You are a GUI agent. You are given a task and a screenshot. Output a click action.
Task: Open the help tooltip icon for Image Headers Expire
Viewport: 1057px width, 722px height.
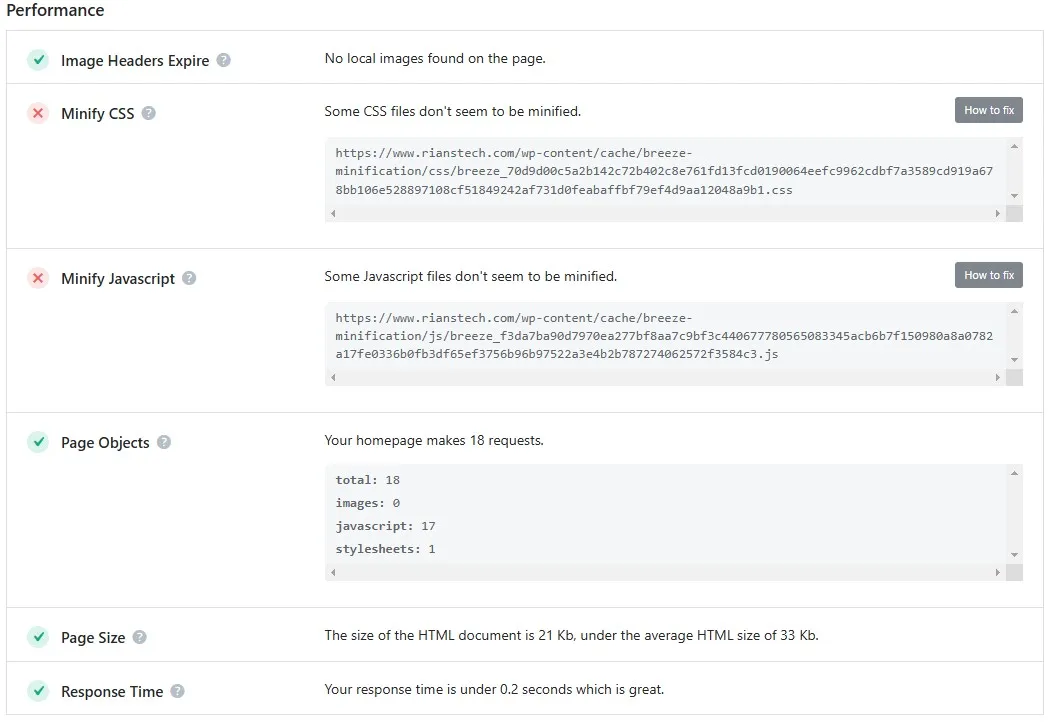click(224, 60)
